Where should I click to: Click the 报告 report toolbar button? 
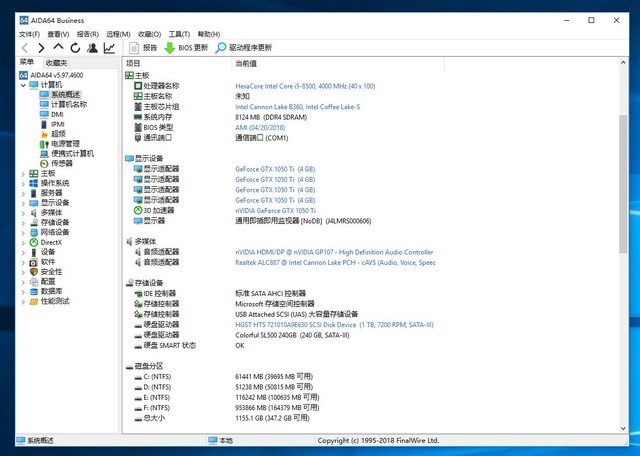tap(143, 48)
